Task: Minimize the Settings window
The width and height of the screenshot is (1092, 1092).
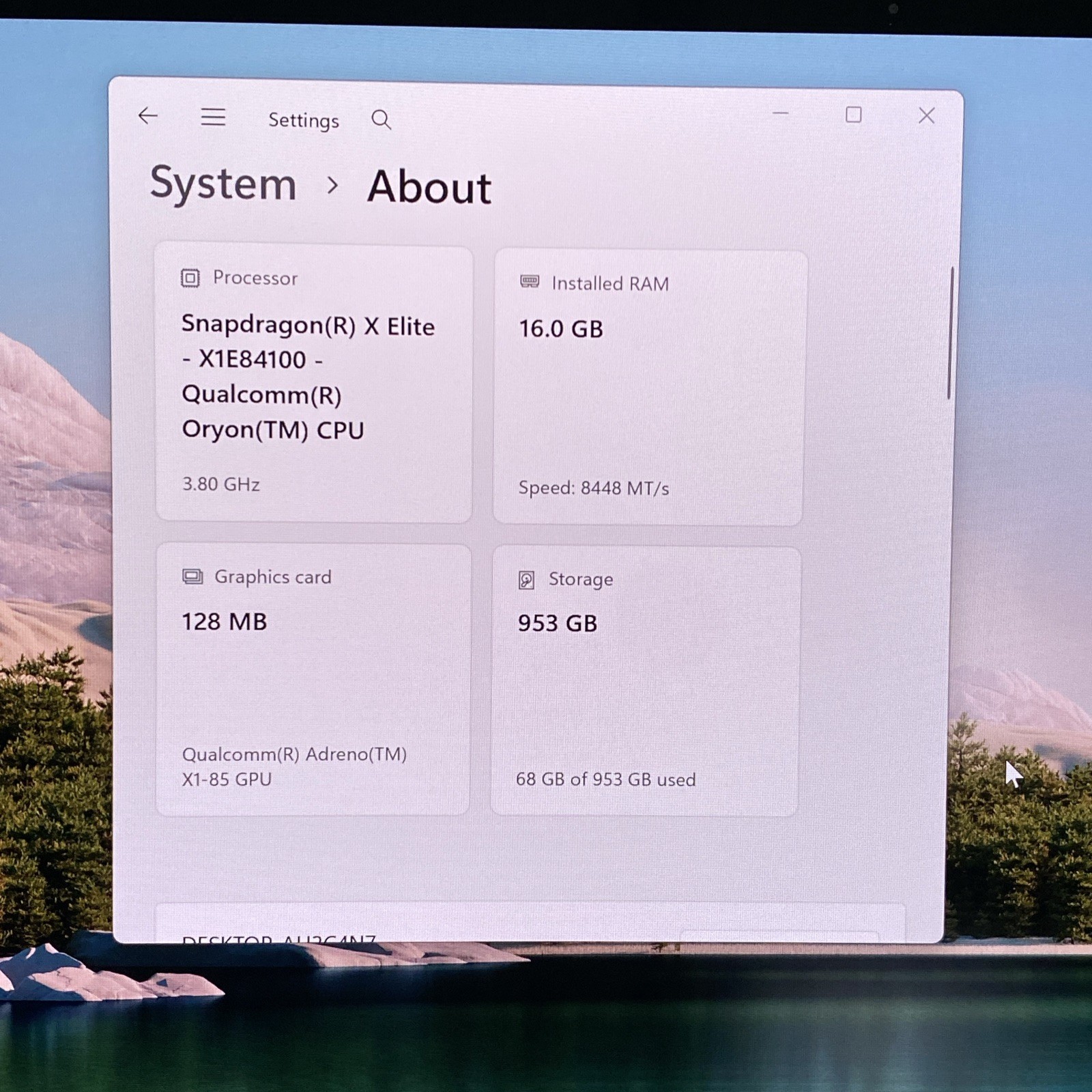Action: 780,113
